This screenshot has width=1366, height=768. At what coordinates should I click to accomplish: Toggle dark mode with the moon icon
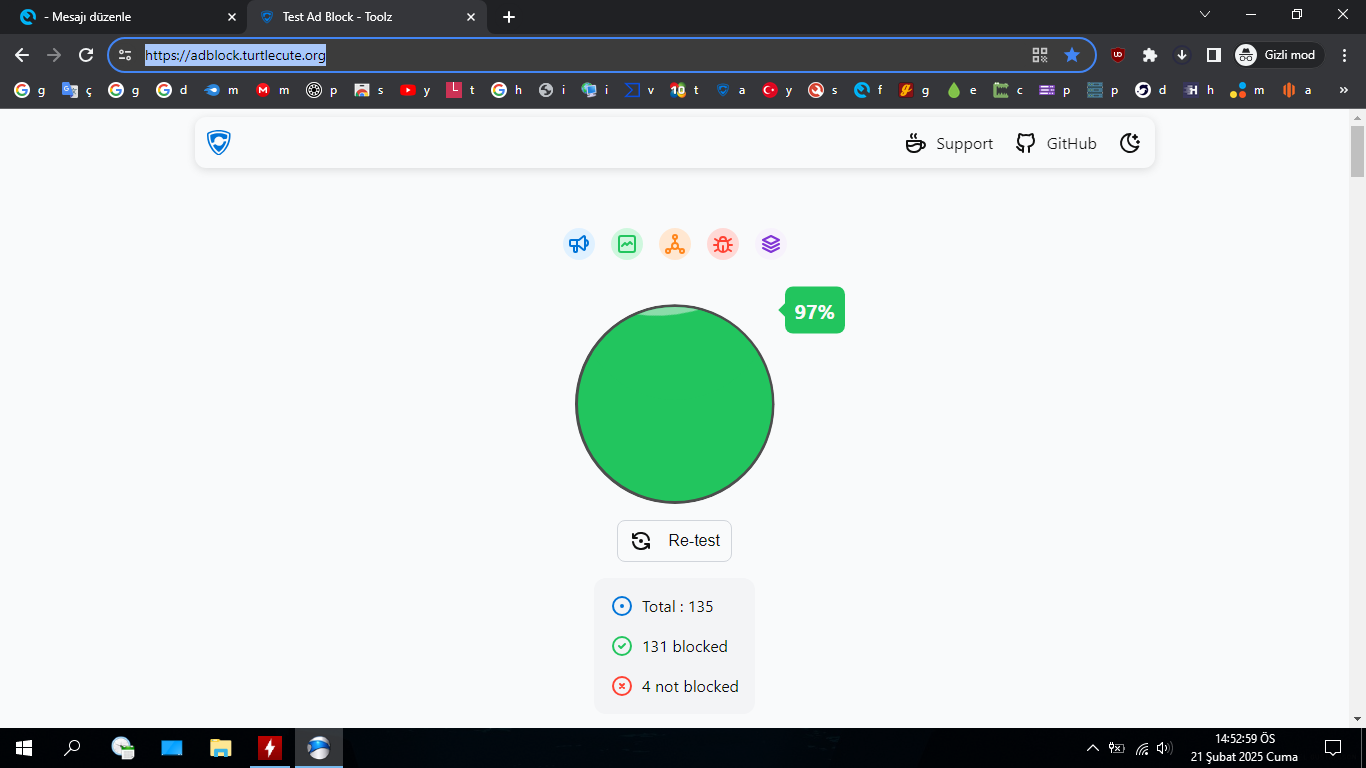click(x=1130, y=143)
